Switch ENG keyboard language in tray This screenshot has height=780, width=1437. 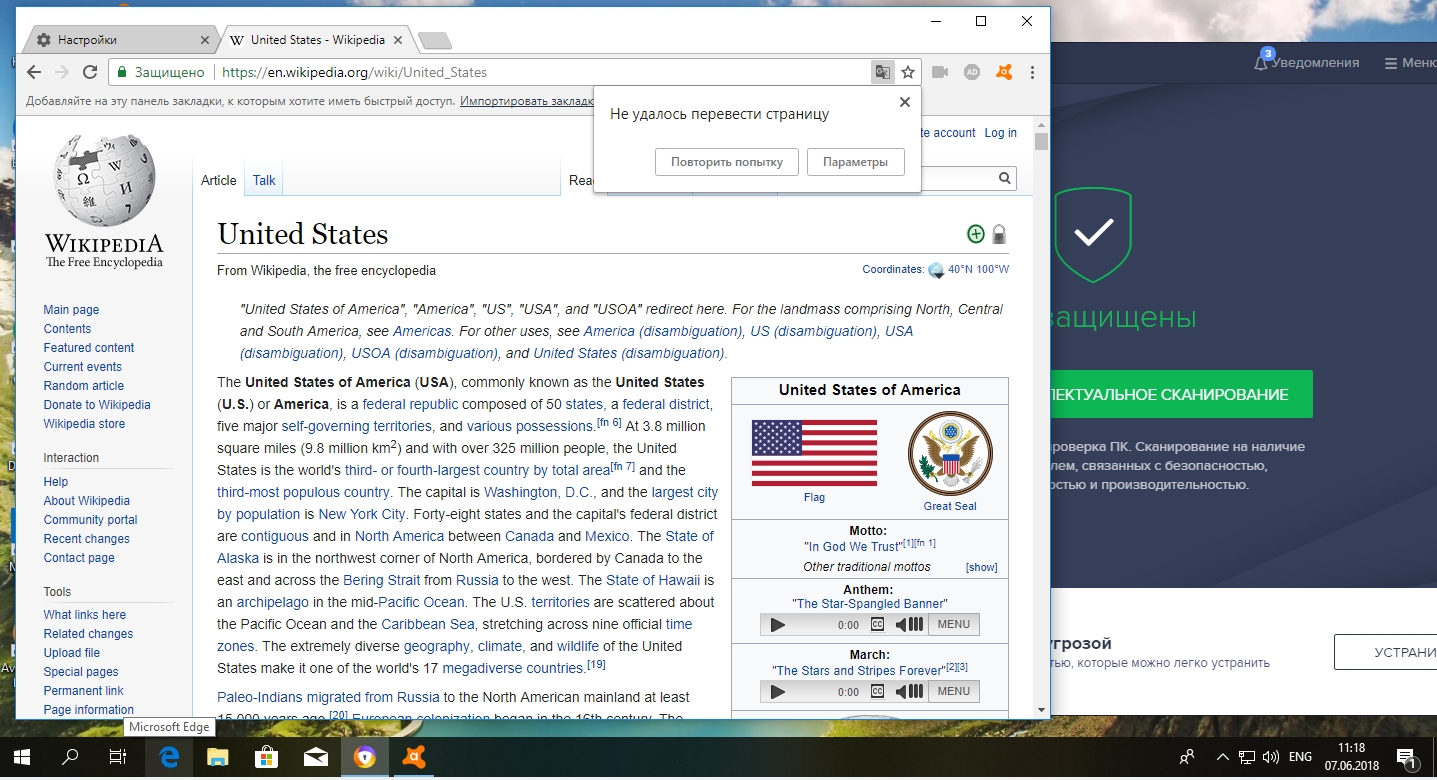(x=1300, y=757)
